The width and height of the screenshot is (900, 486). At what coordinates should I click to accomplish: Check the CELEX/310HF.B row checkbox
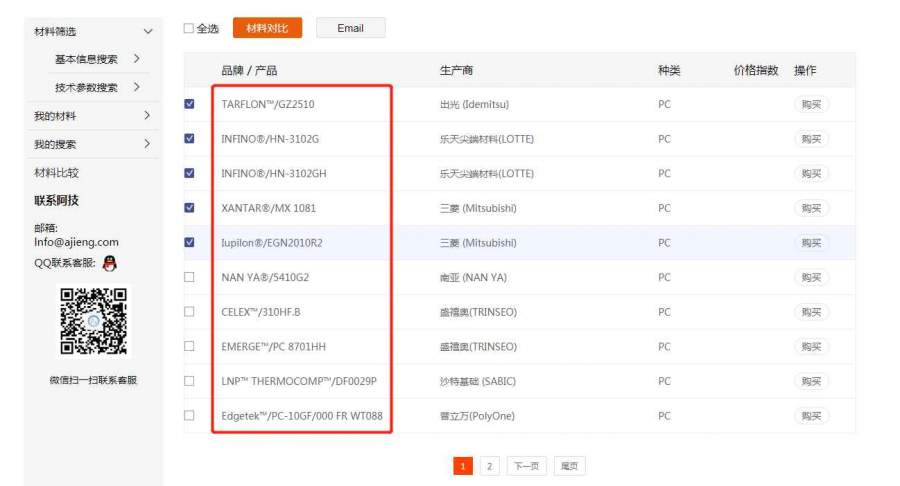[x=189, y=312]
